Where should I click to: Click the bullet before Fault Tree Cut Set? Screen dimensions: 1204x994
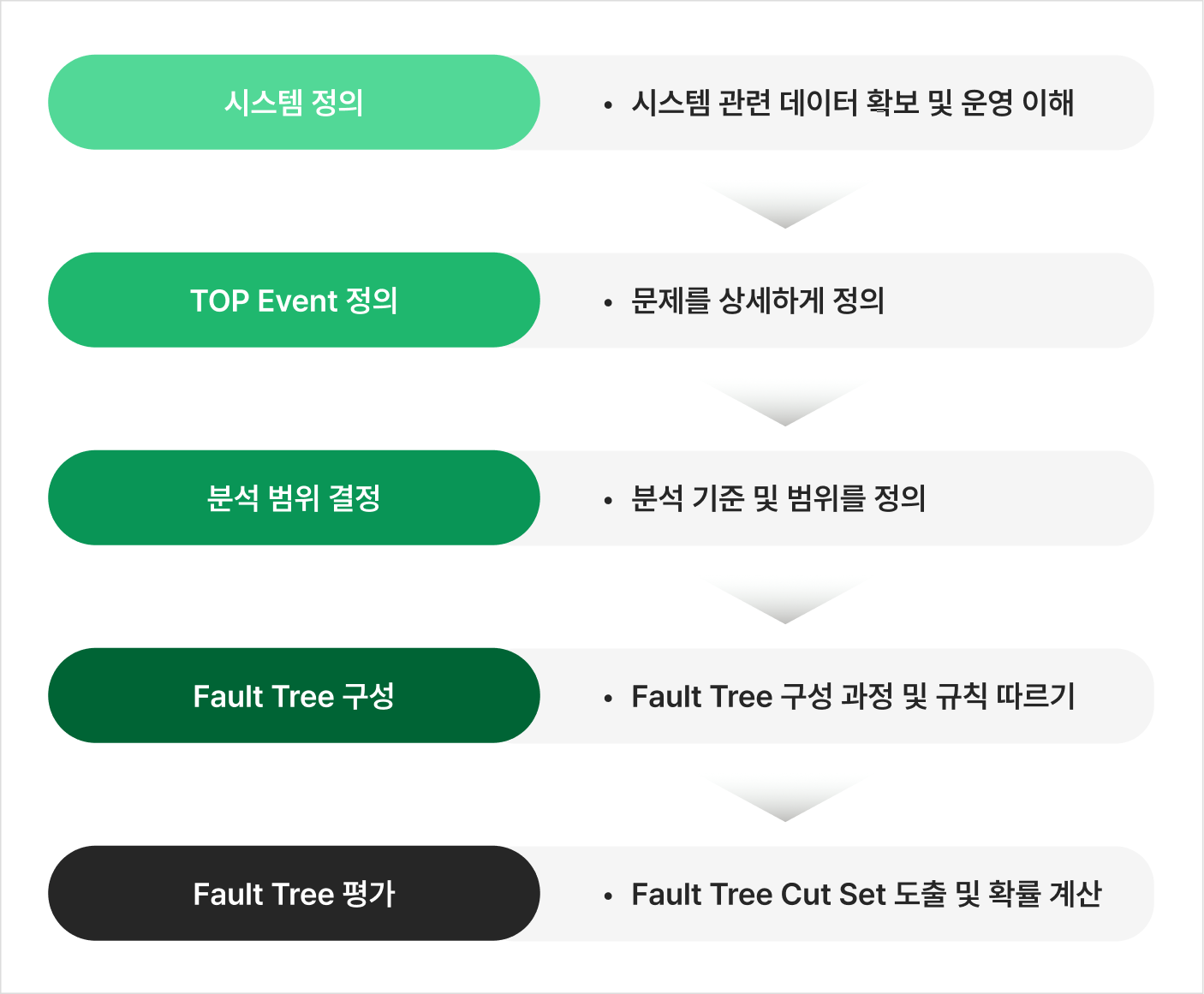click(608, 897)
